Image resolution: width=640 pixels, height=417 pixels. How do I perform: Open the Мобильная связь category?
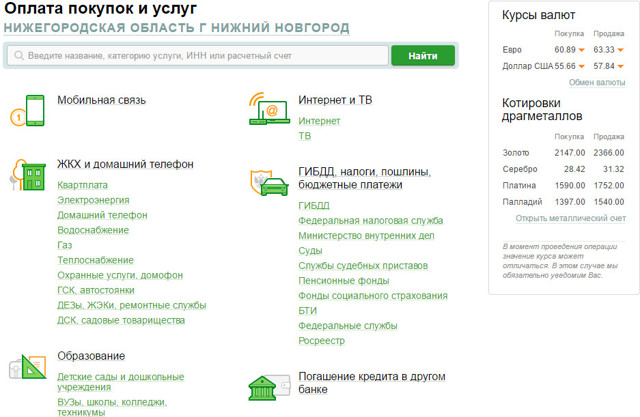coord(101,100)
